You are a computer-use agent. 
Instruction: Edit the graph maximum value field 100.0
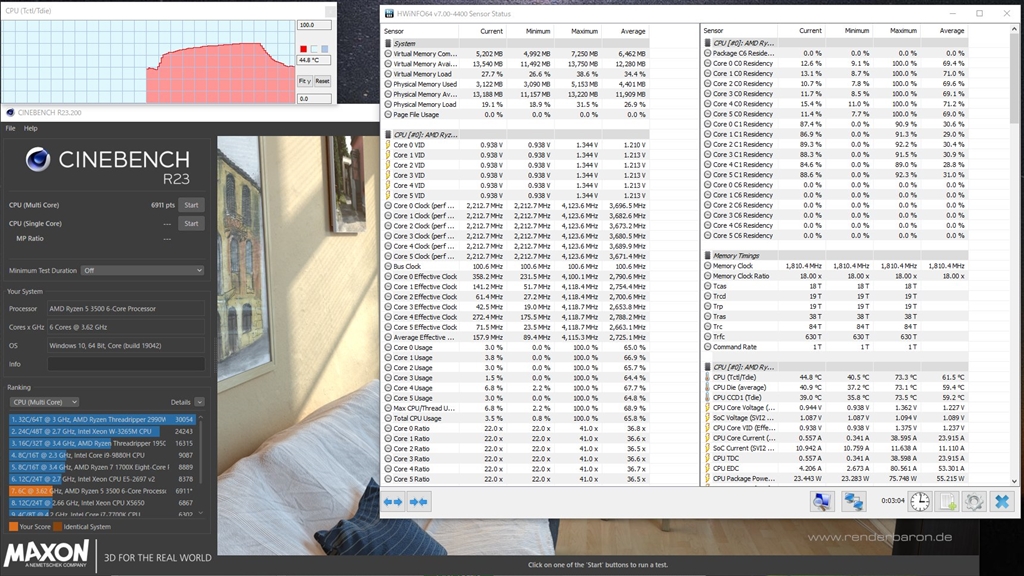pos(314,25)
